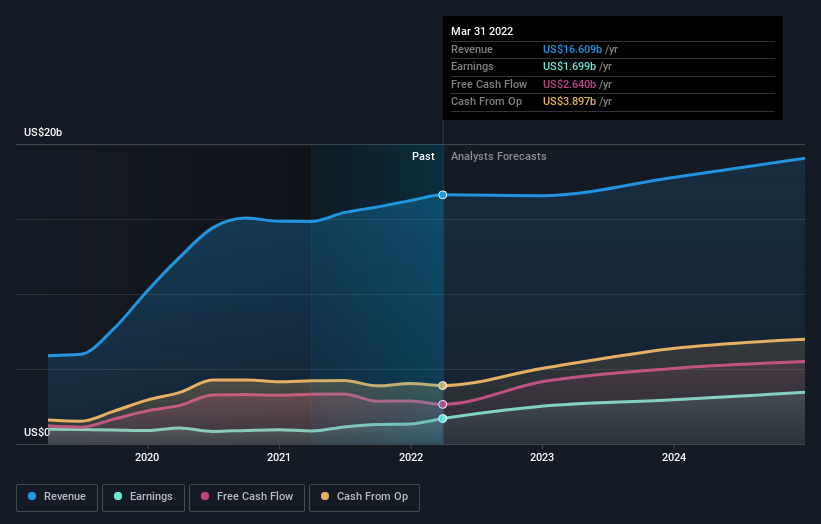Click the Free Cash Flow label in tooltip
821x524 pixels.
pyautogui.click(x=489, y=84)
